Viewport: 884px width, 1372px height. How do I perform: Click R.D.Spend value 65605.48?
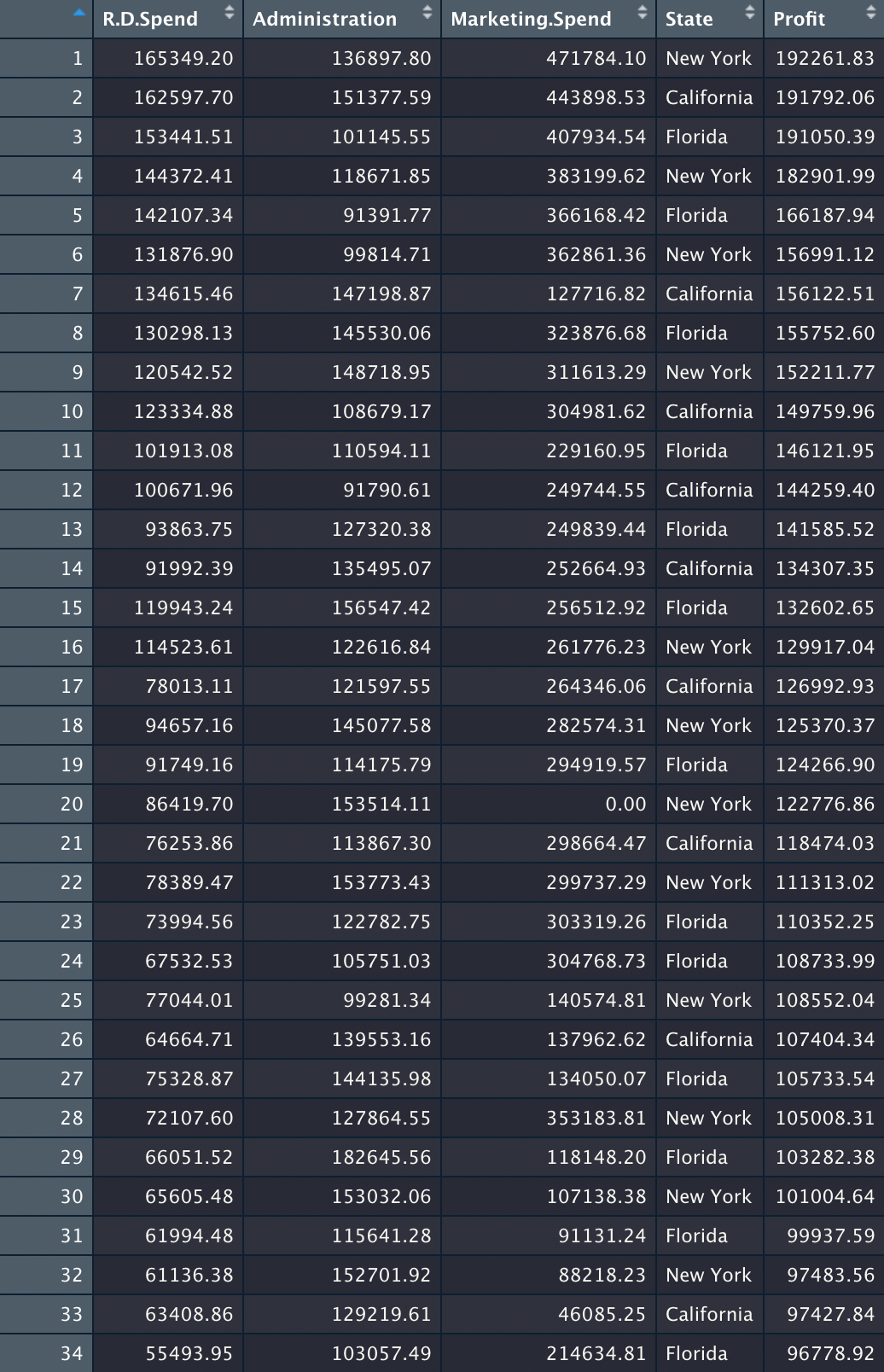coord(189,1196)
